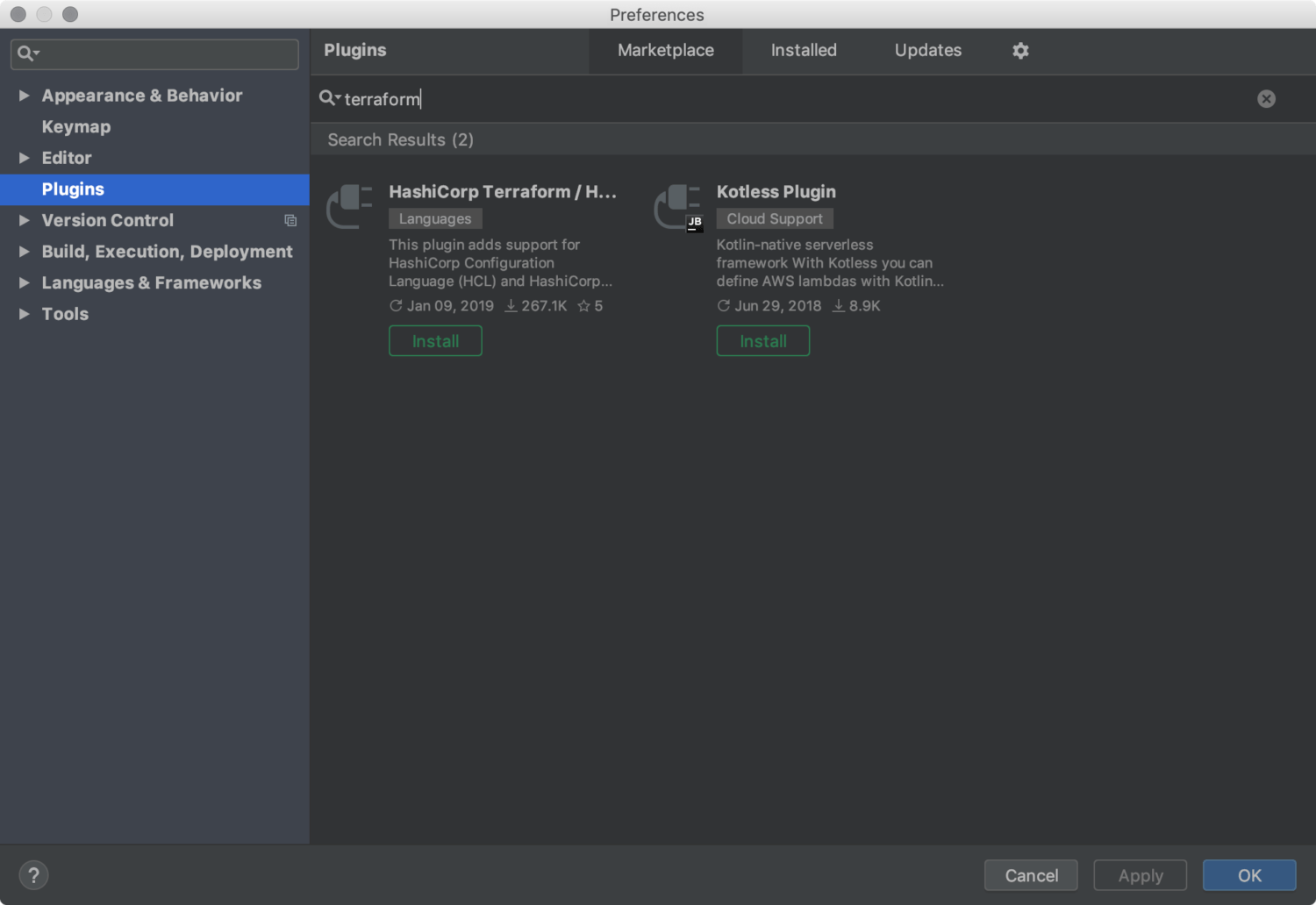The image size is (1316, 905).
Task: Click the HashiCorp Terraform plugin icon
Action: 349,207
